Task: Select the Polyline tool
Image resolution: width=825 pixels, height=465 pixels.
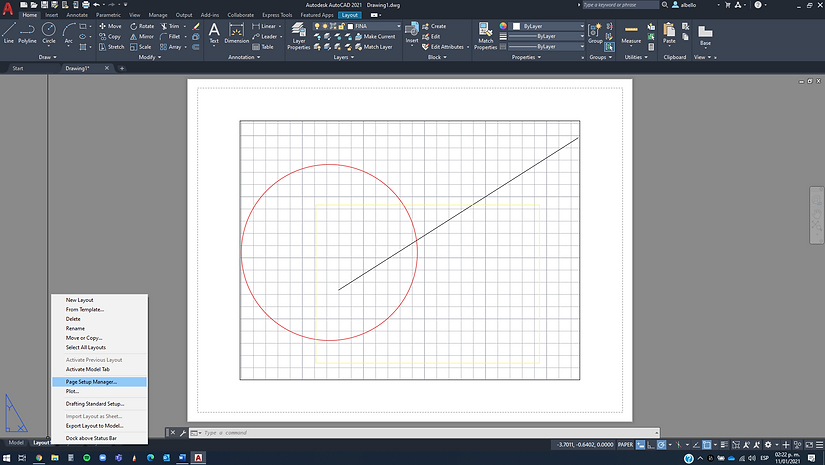Action: (x=27, y=33)
